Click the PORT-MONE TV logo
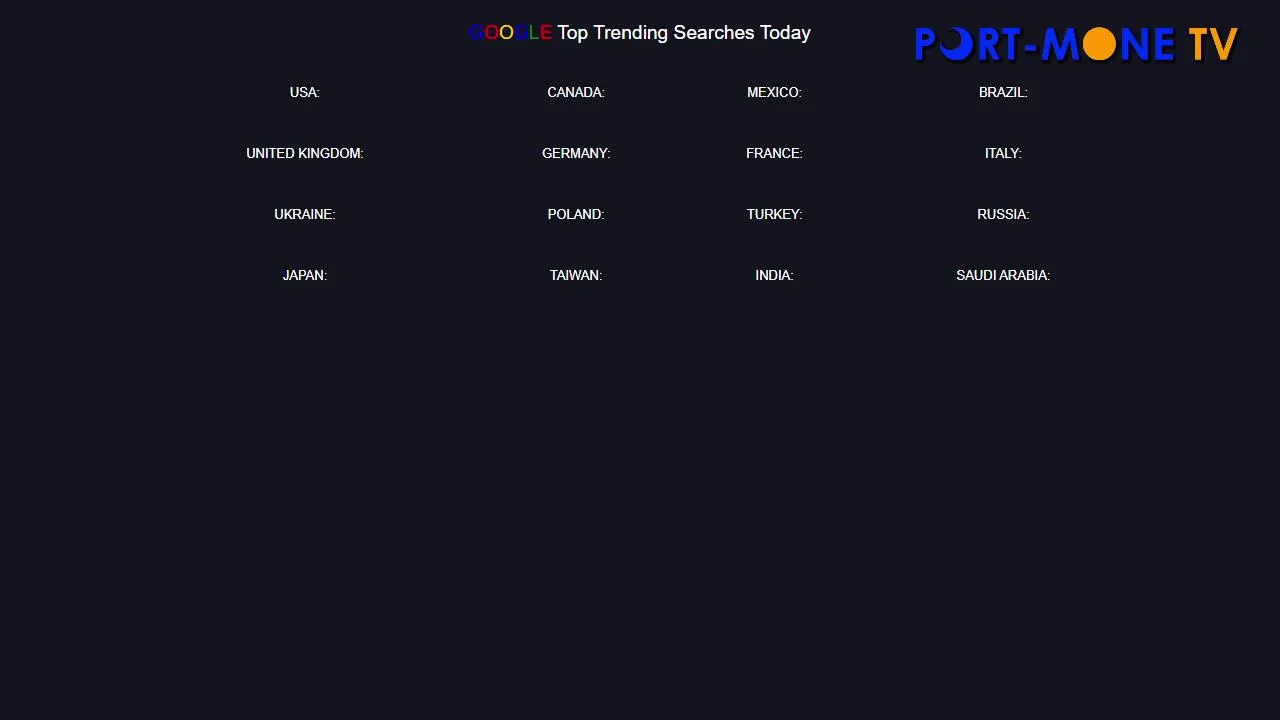This screenshot has width=1280, height=720. [x=1076, y=44]
